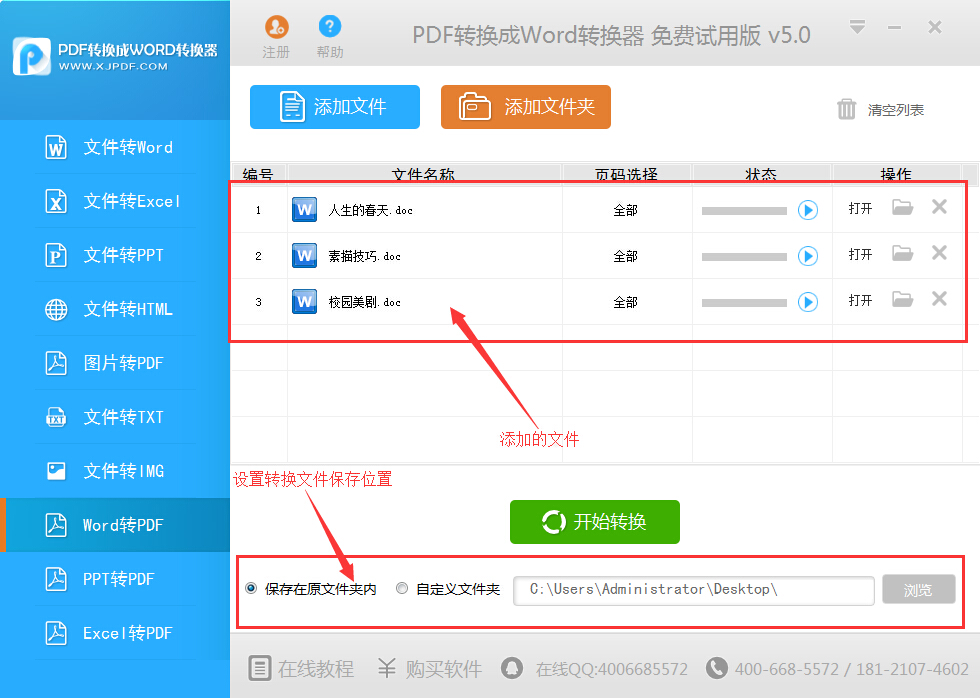Remove 校园美剧.doc with X icon
980x698 pixels.
click(x=939, y=299)
